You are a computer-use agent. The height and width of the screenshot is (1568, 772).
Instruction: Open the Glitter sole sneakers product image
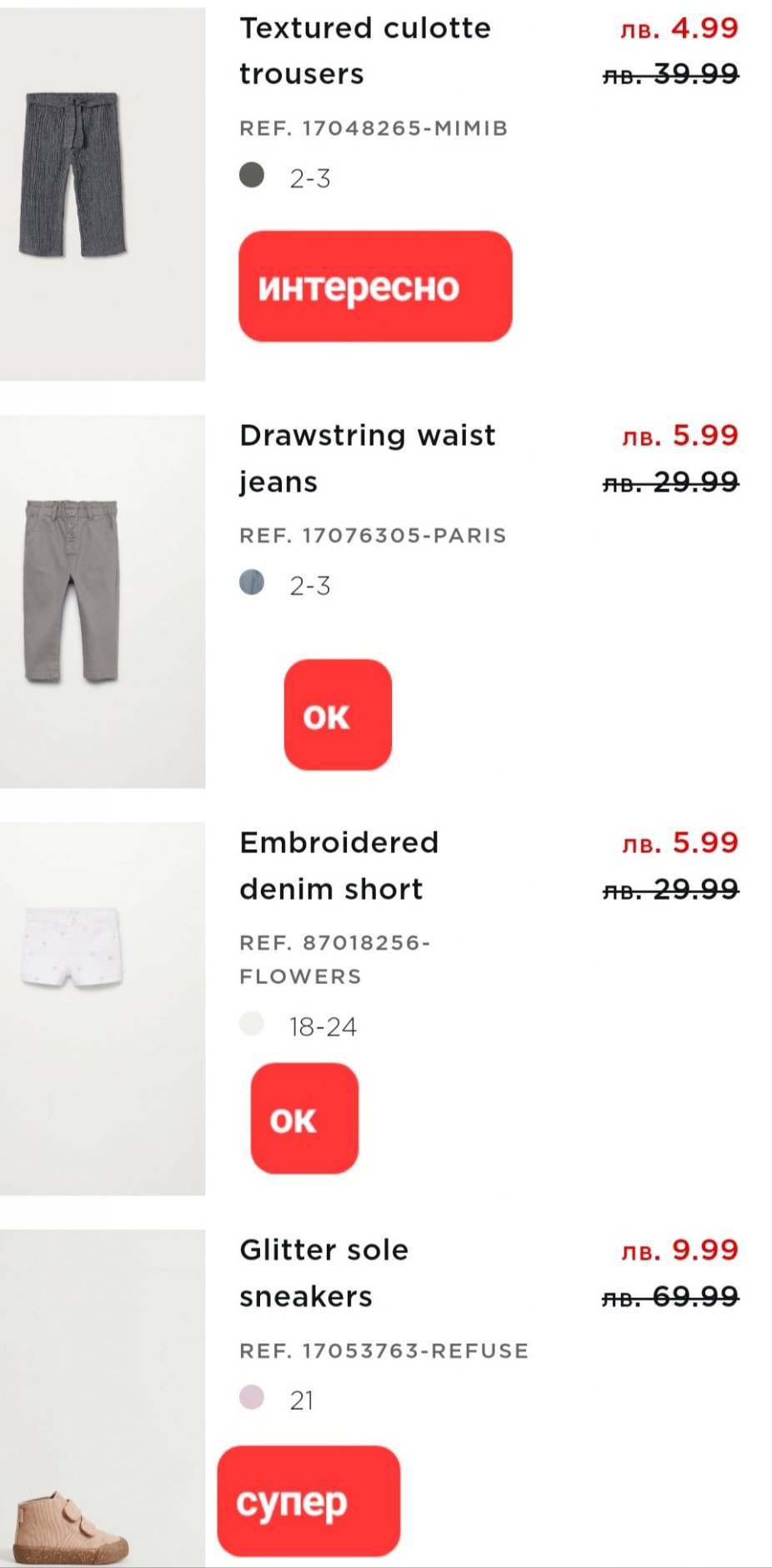coord(103,1398)
